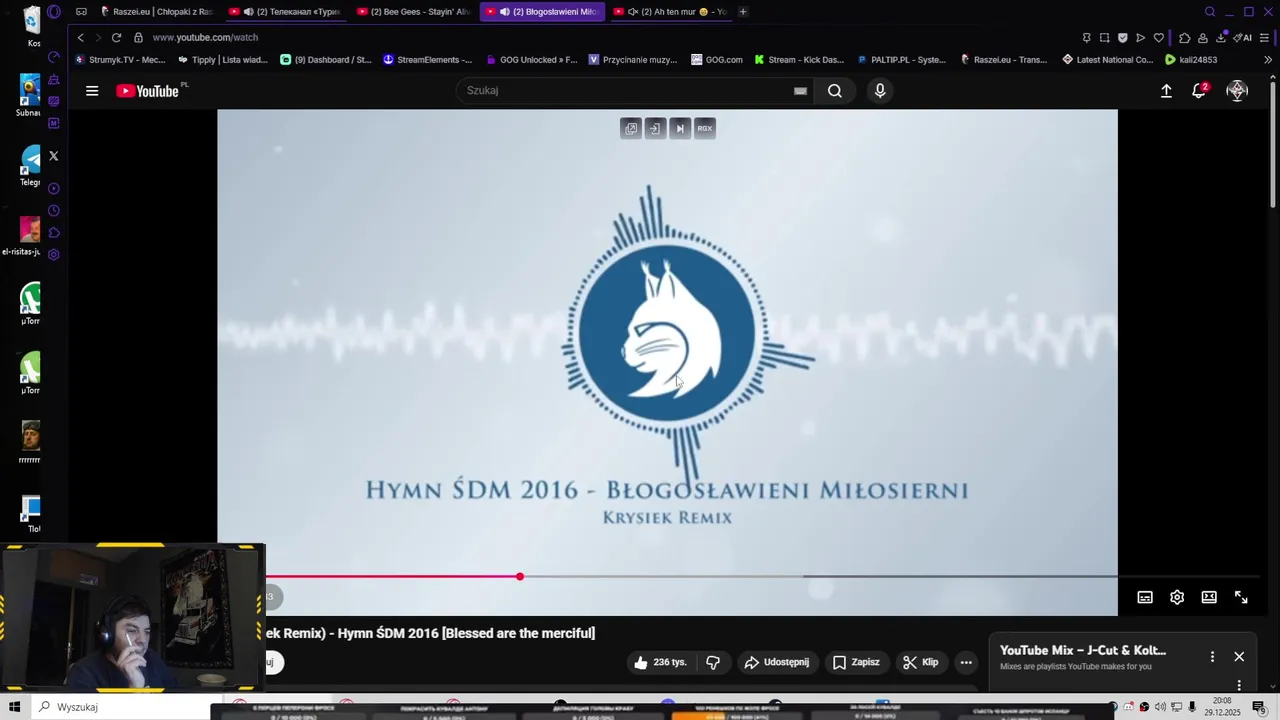The image size is (1280, 720).
Task: Open the Strumyk.TV bookmark
Action: pos(120,60)
